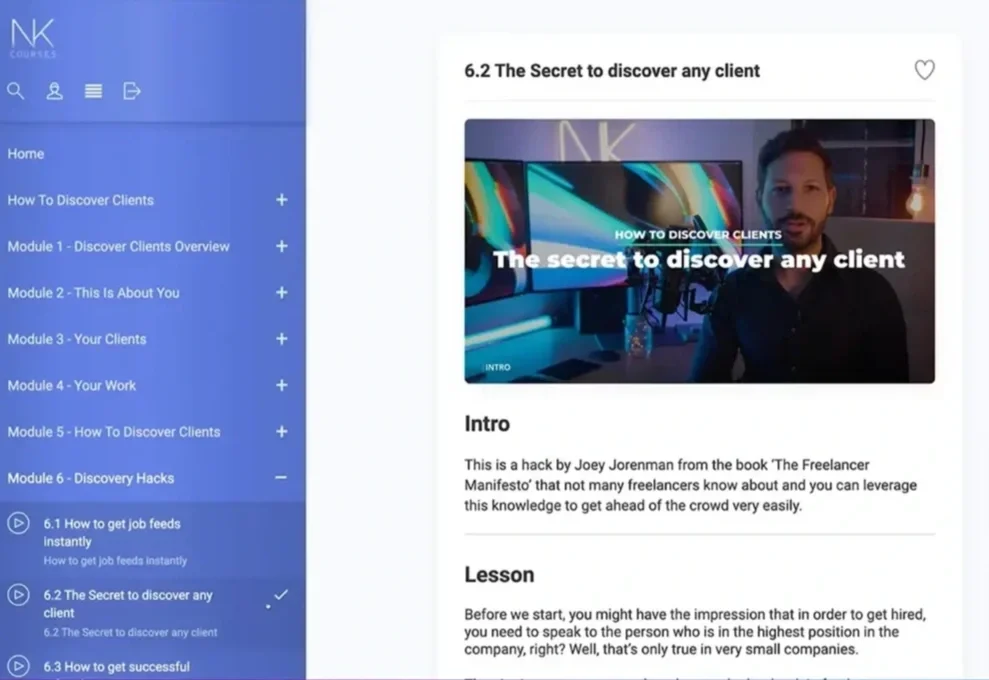Click the lesson video thumbnail

pyautogui.click(x=699, y=251)
